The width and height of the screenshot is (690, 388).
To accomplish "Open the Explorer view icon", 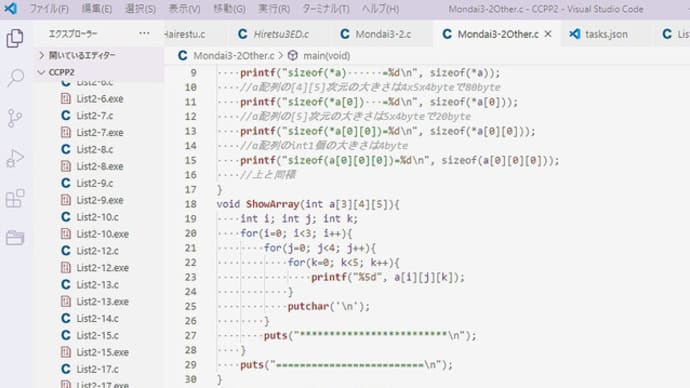I will pos(15,38).
